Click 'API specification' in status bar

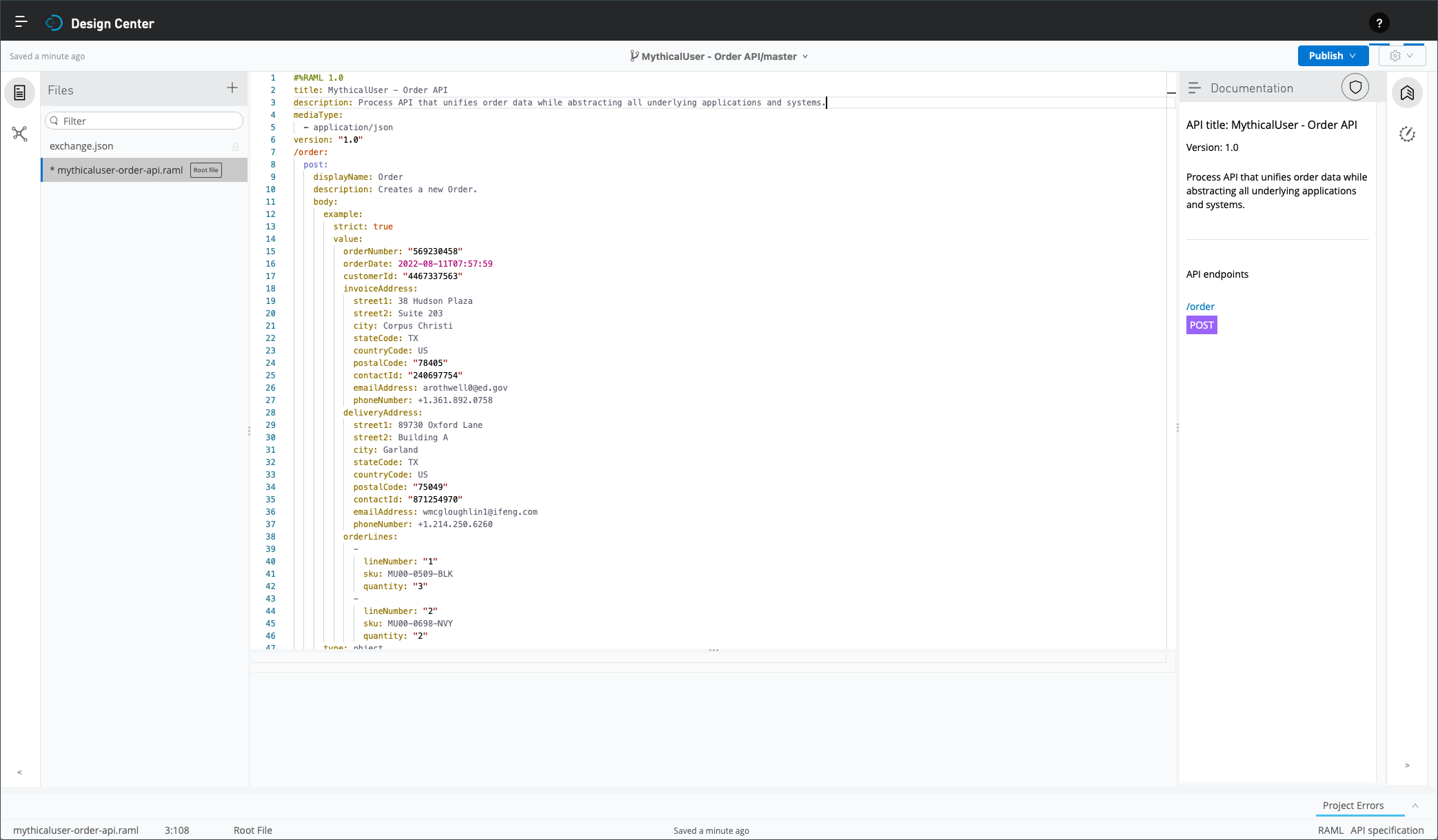[x=1387, y=830]
